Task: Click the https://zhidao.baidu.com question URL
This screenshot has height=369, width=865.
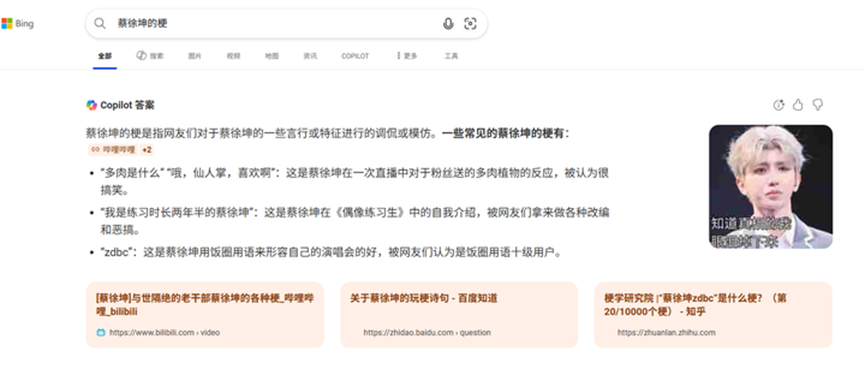Action: click(427, 333)
